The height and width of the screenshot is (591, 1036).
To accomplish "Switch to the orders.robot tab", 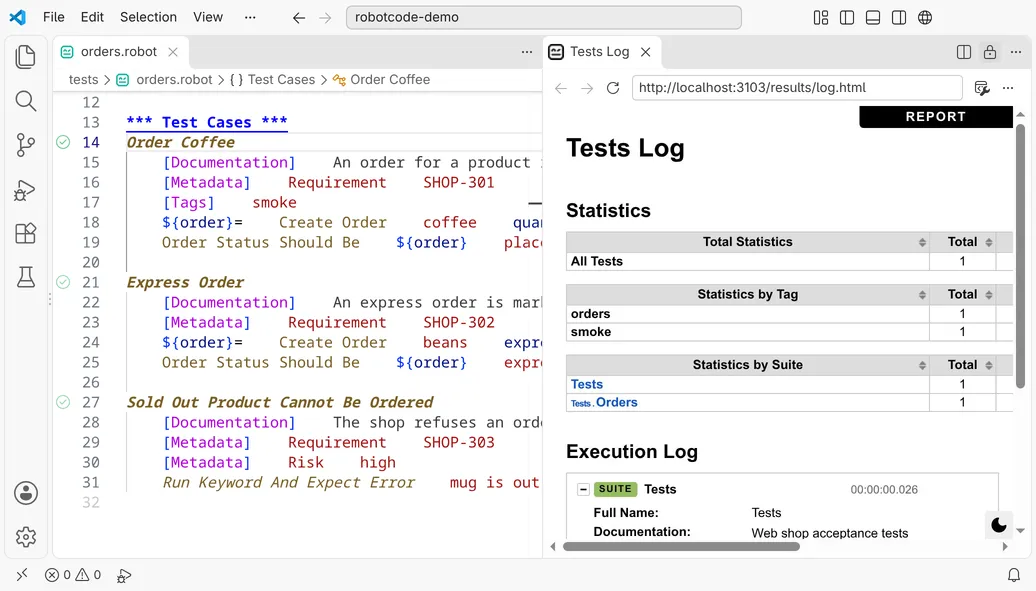I will point(119,52).
